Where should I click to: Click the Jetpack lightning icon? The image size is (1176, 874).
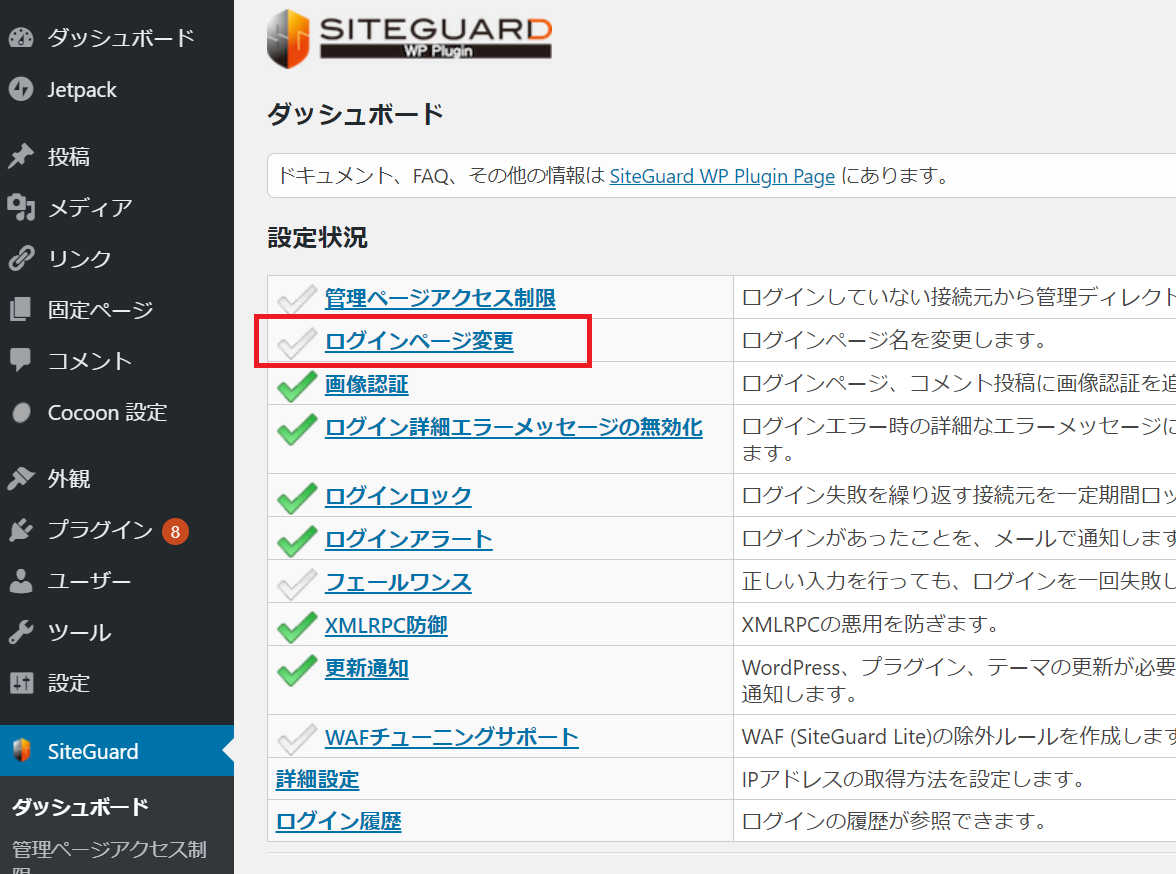pyautogui.click(x=21, y=89)
